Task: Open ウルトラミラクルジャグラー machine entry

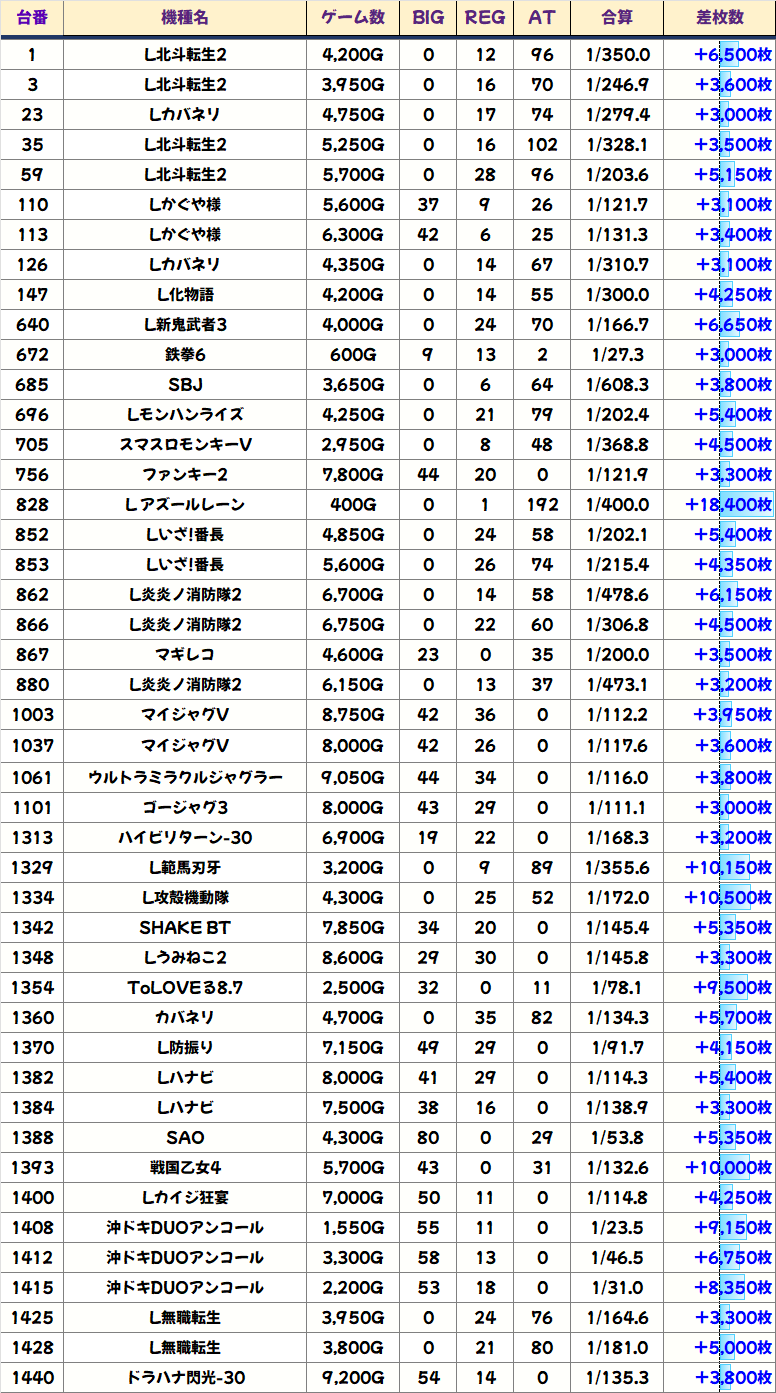Action: 185,777
